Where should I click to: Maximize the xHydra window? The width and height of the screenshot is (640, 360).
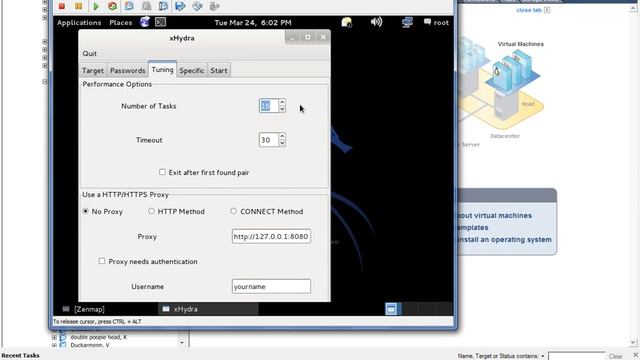pyautogui.click(x=308, y=37)
